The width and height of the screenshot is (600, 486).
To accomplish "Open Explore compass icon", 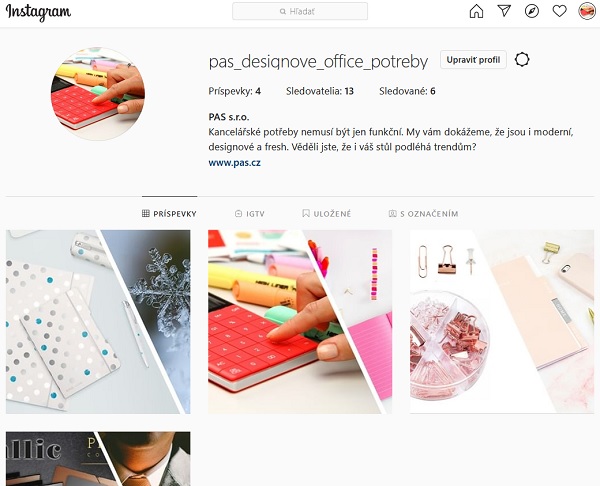I will click(x=532, y=11).
